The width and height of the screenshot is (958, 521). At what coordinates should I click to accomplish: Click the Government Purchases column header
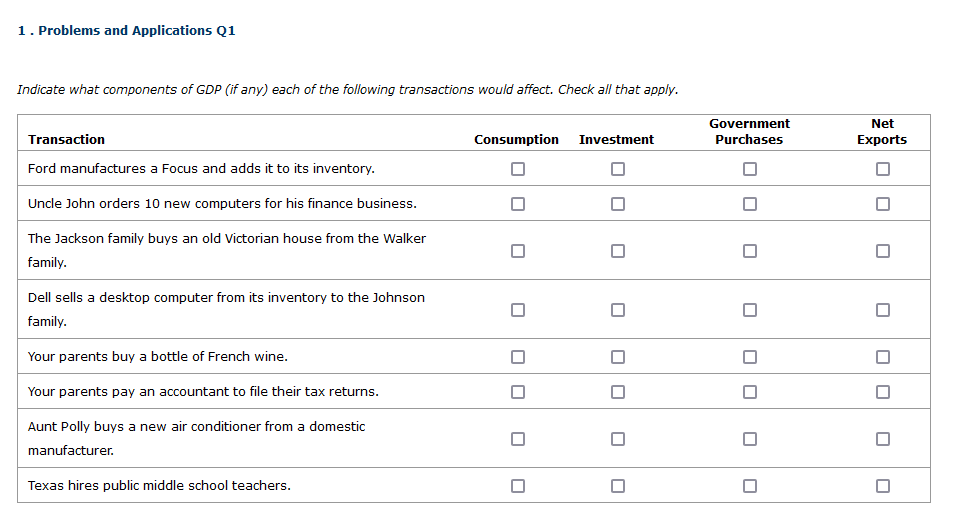[x=749, y=132]
